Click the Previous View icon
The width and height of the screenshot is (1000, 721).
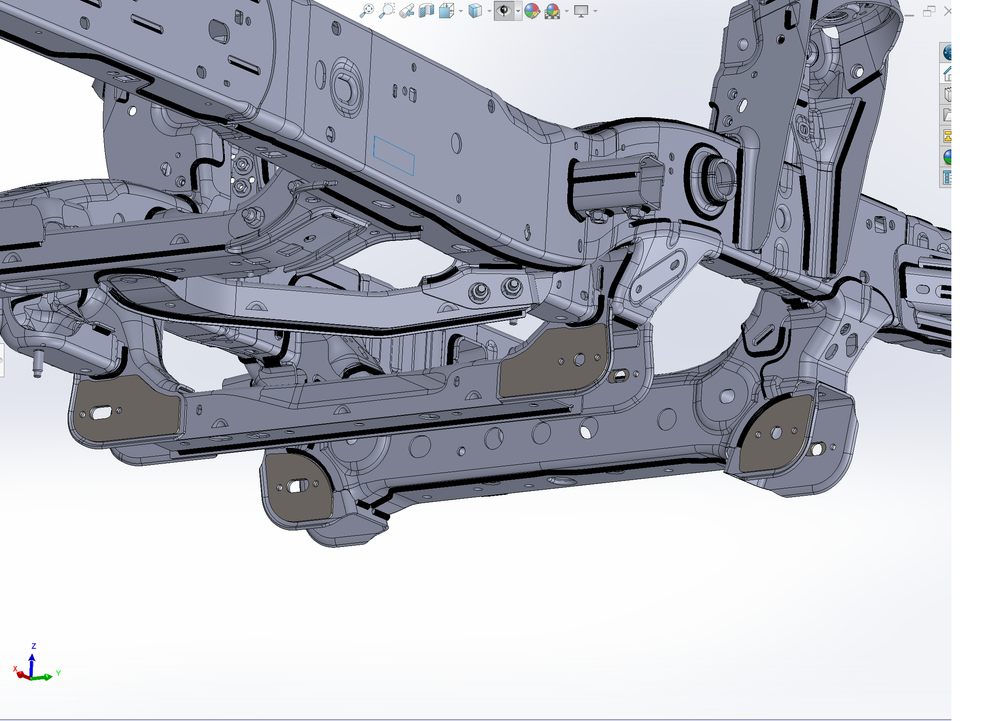pyautogui.click(x=405, y=11)
